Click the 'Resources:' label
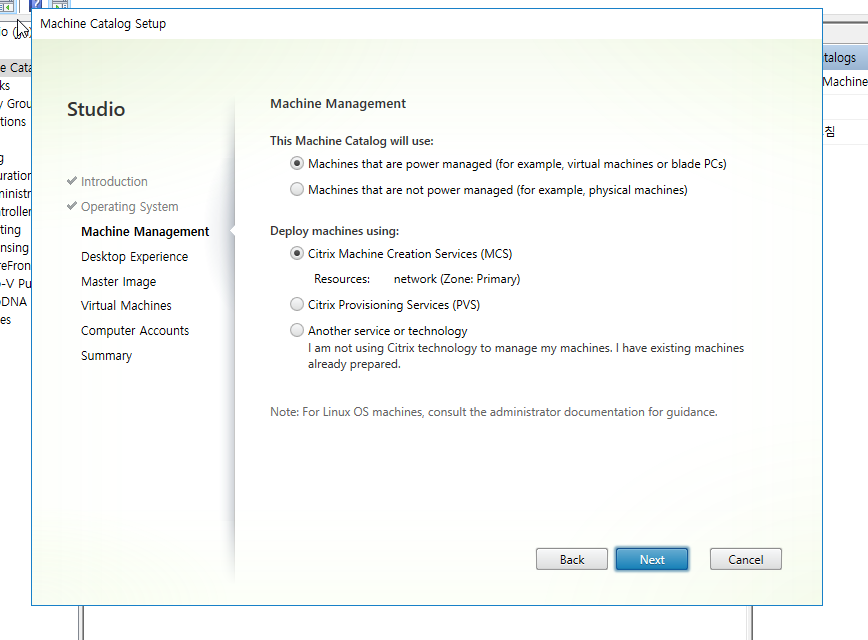The image size is (868, 640). click(342, 279)
